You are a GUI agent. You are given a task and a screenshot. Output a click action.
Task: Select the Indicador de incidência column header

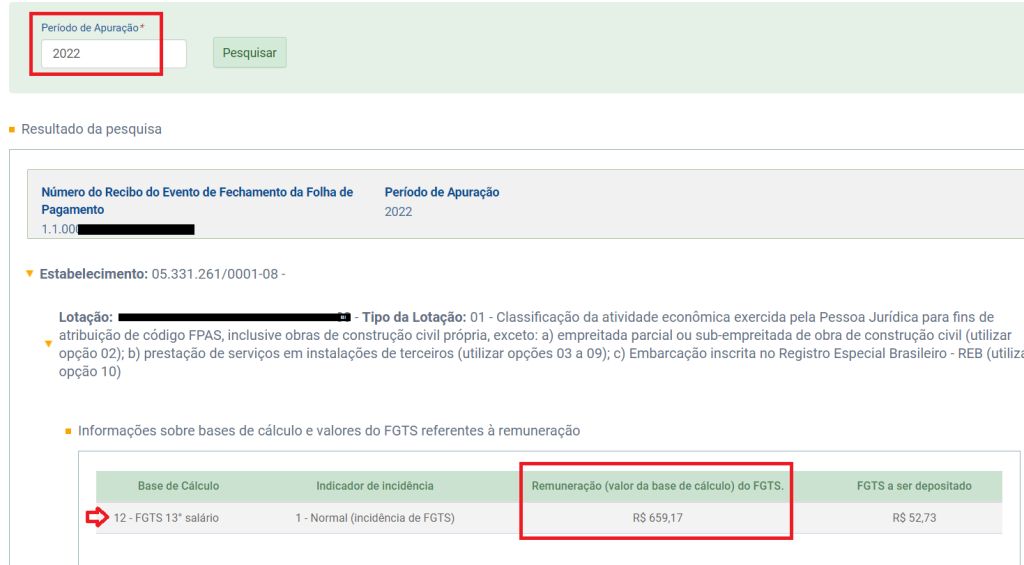pos(375,486)
